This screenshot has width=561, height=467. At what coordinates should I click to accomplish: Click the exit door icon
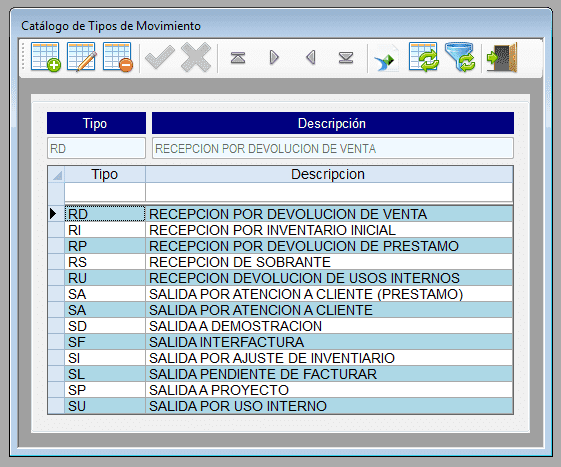(x=502, y=57)
